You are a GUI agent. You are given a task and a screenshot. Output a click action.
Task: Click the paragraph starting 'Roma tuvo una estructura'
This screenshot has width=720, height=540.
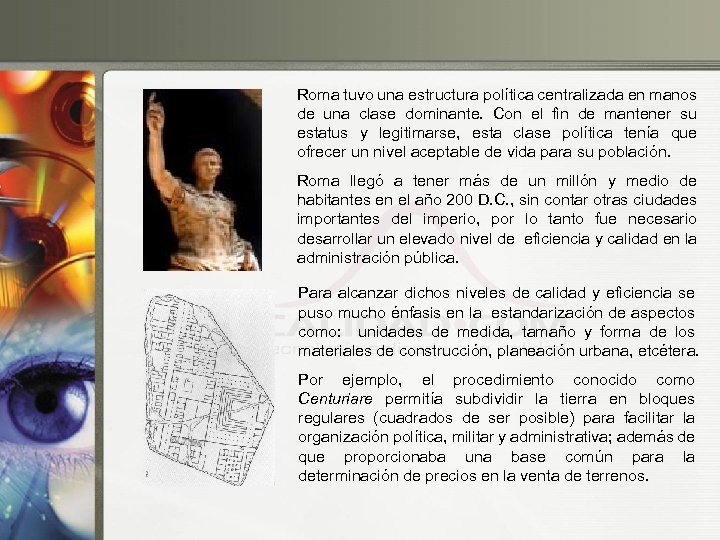497,124
